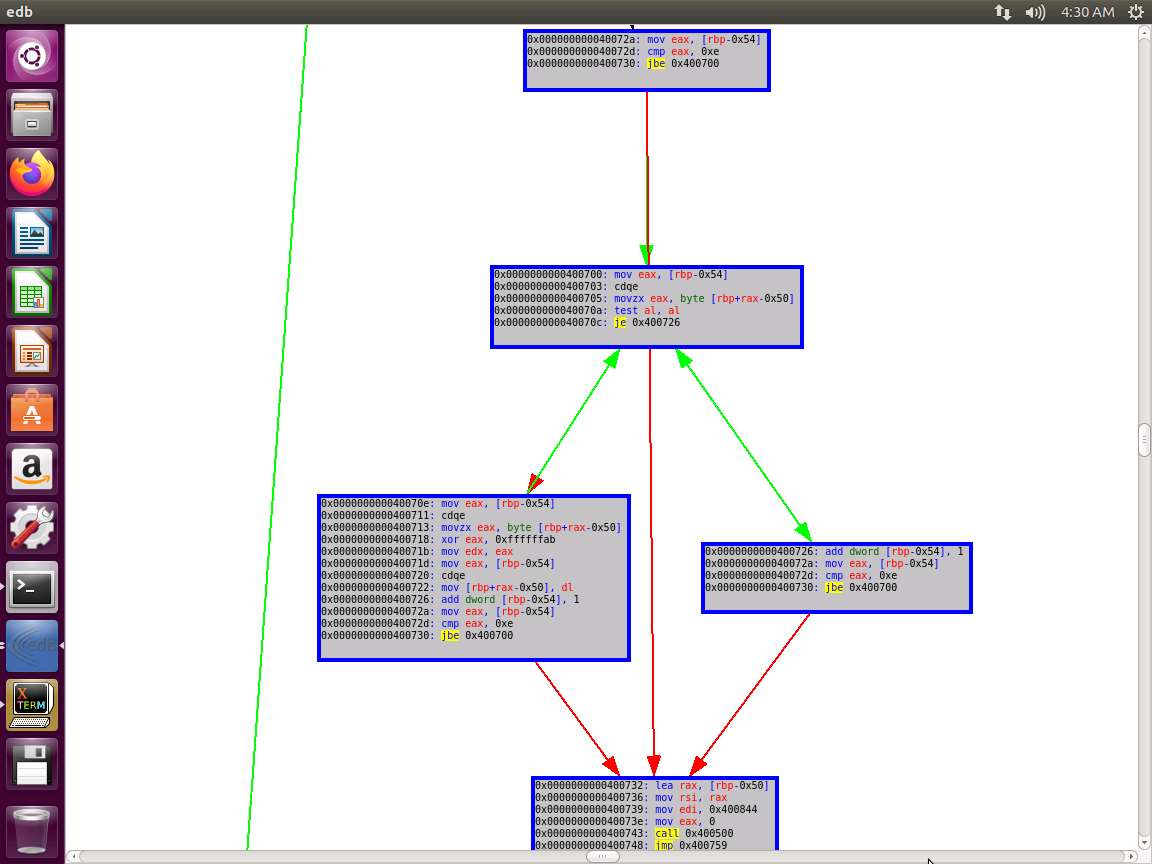Screen dimensions: 1152x864
Task: Open System Settings from the dock
Action: [32, 529]
